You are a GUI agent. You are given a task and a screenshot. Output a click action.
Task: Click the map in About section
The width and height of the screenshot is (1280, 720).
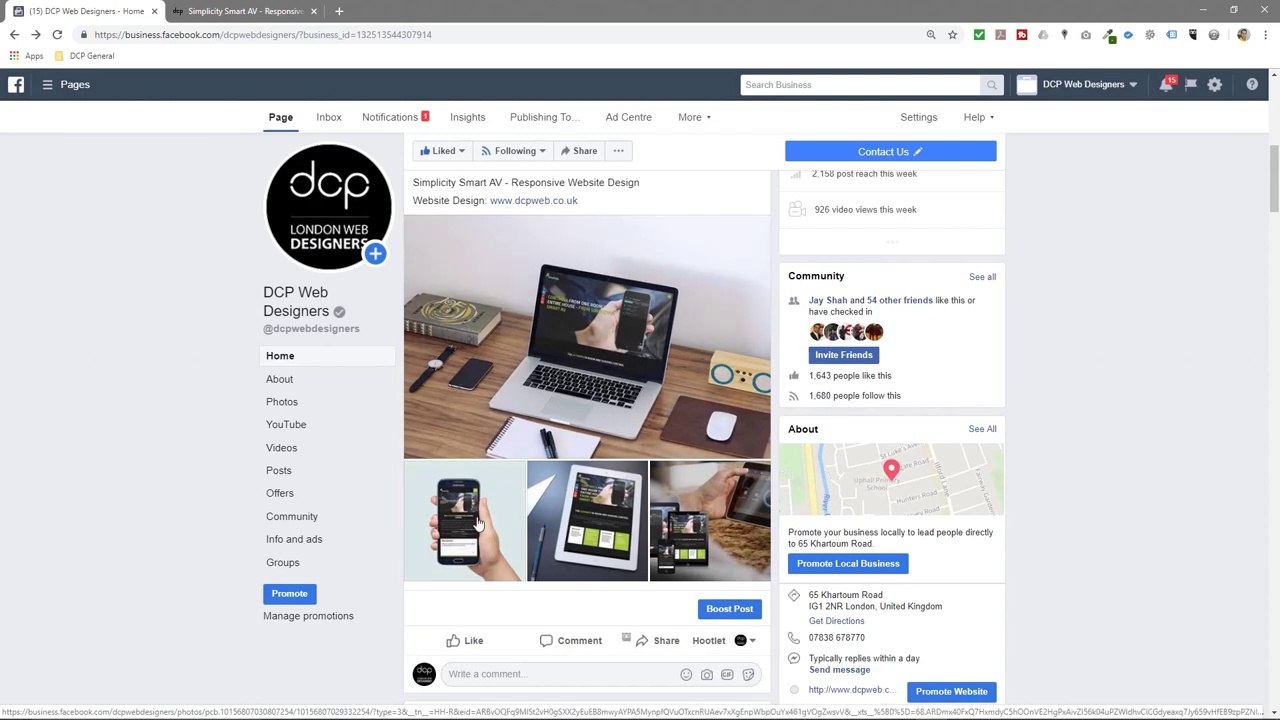click(891, 480)
